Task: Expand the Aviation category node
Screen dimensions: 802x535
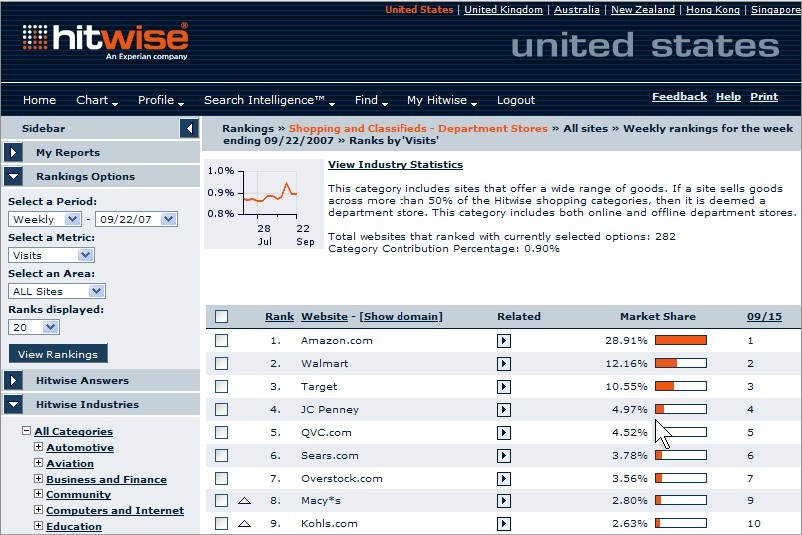Action: point(38,463)
